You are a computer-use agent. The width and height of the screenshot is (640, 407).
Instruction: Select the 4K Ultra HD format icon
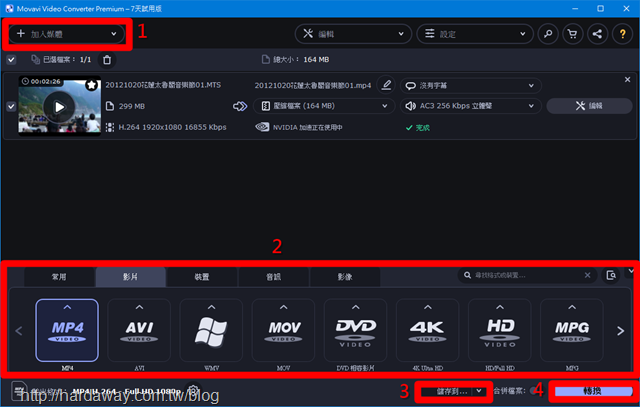point(428,330)
